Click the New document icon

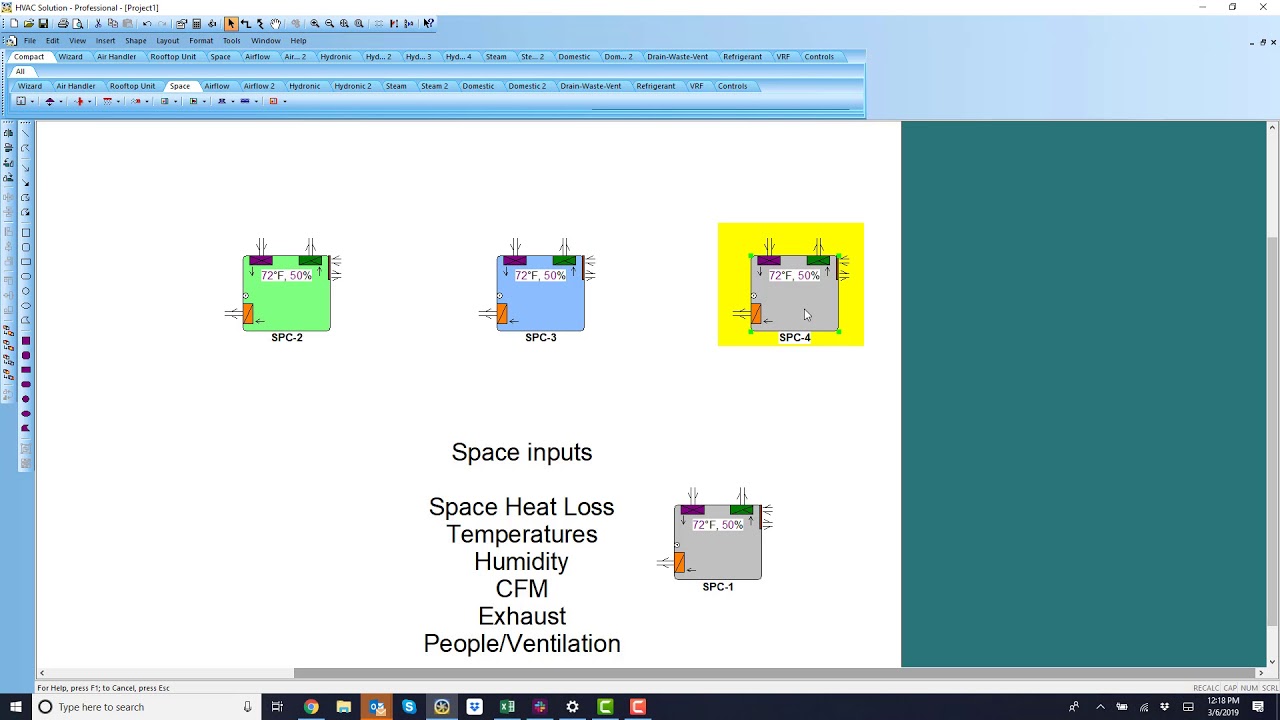[14, 23]
